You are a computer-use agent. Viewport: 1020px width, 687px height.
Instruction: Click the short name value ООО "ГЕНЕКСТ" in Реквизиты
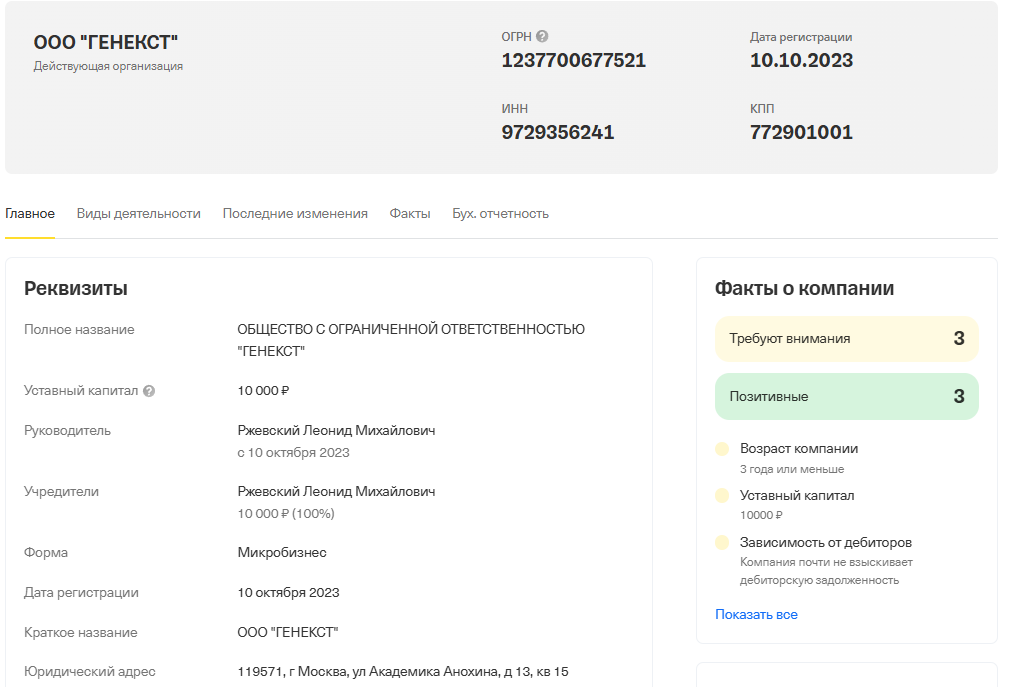point(288,632)
